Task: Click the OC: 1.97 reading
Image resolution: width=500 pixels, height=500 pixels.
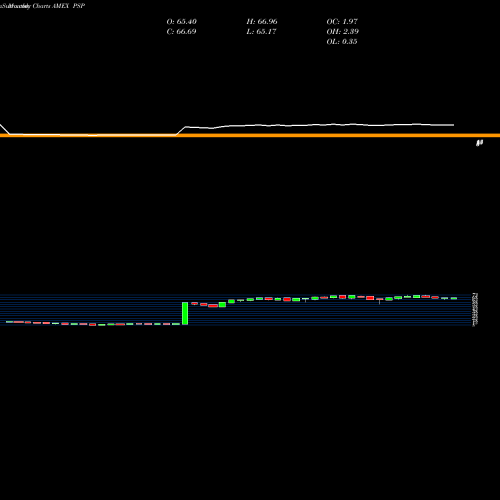Action: [342, 22]
